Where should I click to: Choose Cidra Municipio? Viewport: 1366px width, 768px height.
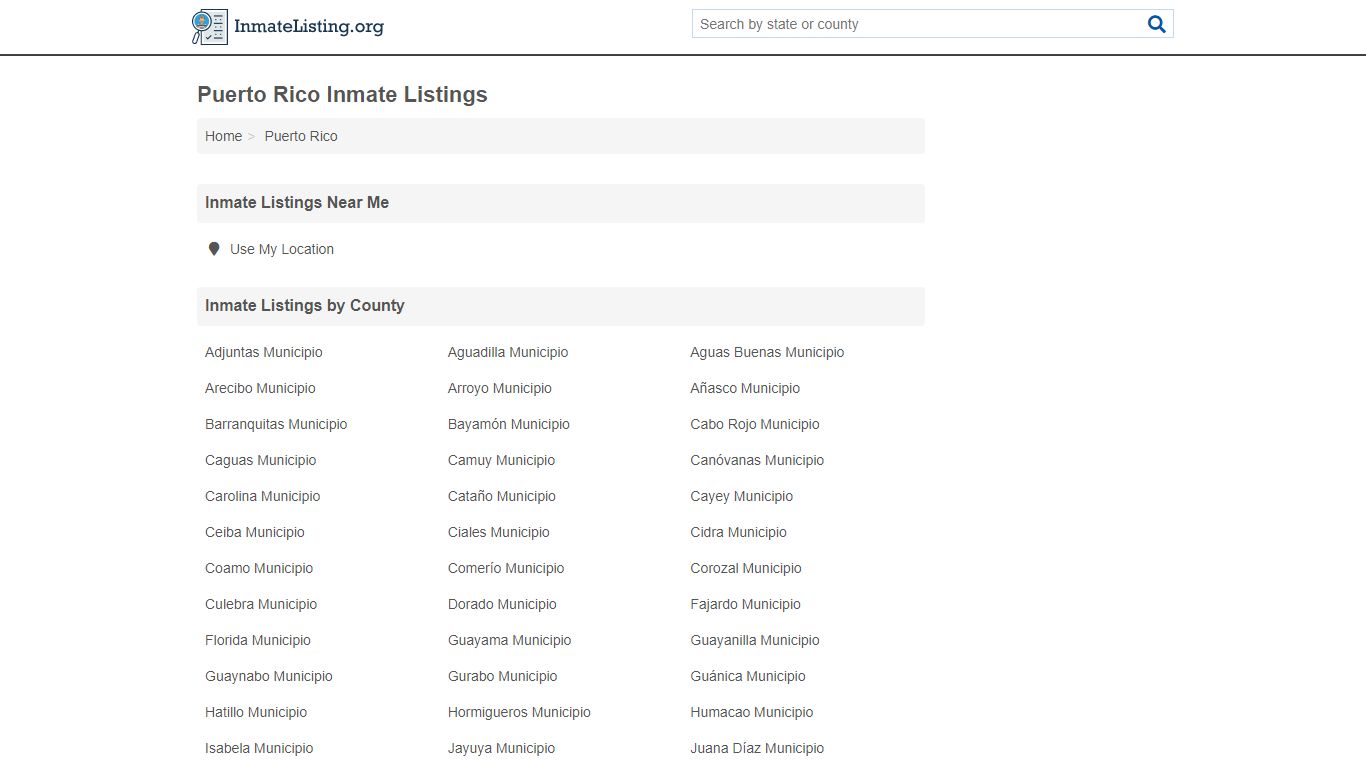coord(738,532)
